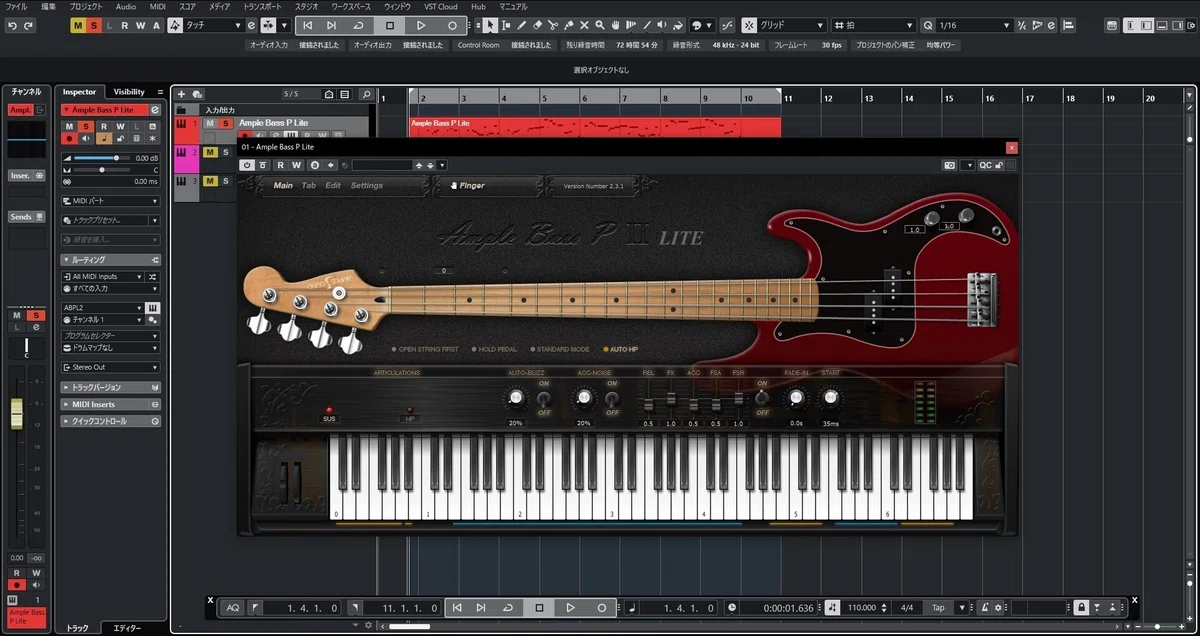Screen dimensions: 1200x636
Task: Toggle cycle loop in top toolbar
Action: [x=358, y=25]
